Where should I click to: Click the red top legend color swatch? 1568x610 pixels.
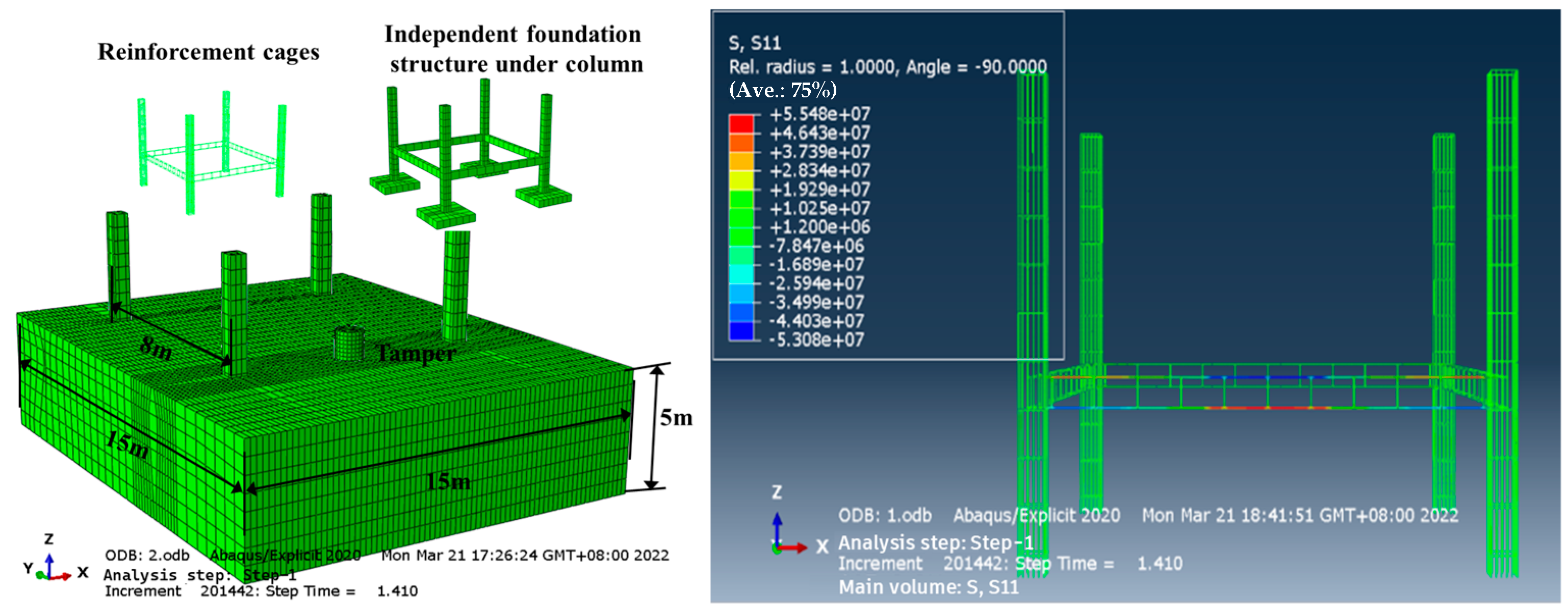(741, 124)
